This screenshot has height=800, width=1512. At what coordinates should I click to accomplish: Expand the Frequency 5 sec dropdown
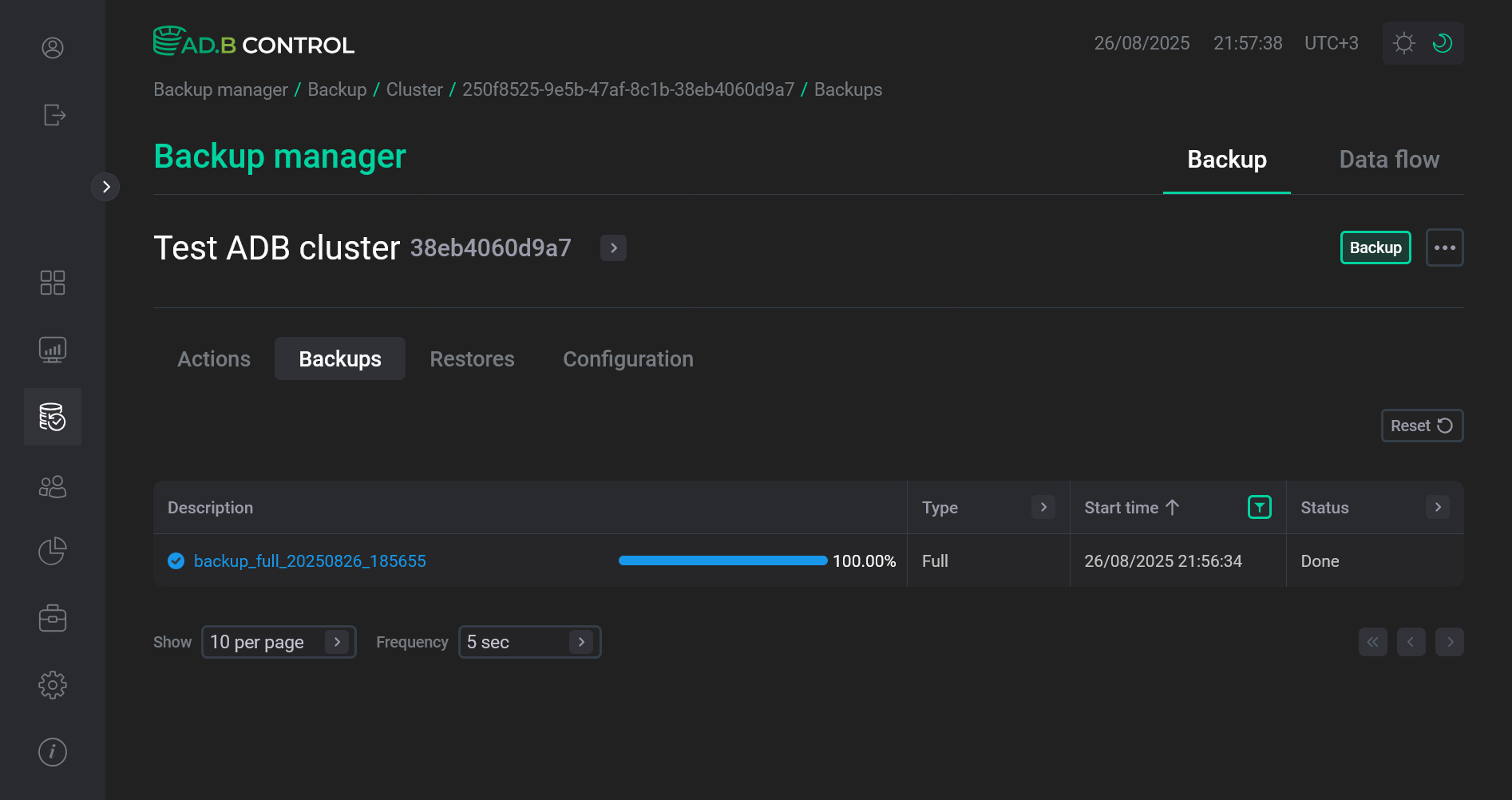pos(529,641)
